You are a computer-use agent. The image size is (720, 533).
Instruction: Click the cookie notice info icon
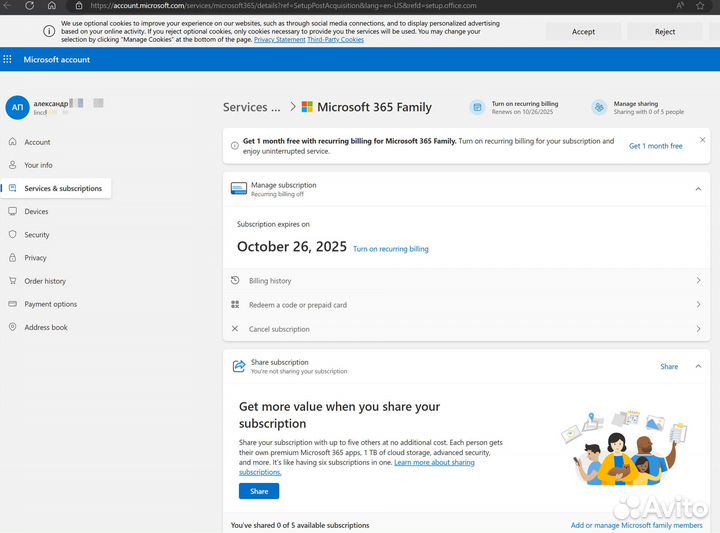pyautogui.click(x=49, y=31)
